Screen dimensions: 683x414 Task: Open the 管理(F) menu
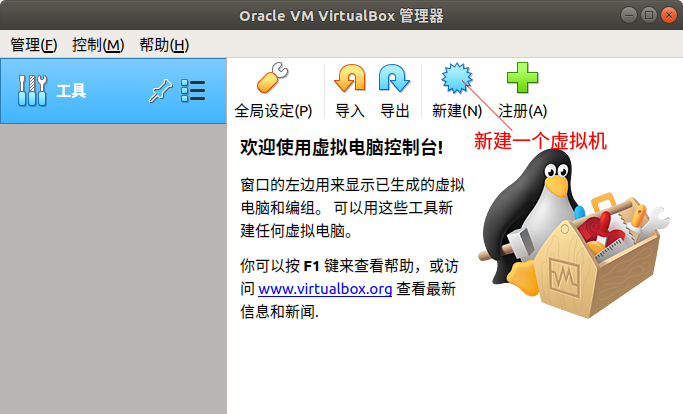(34, 45)
